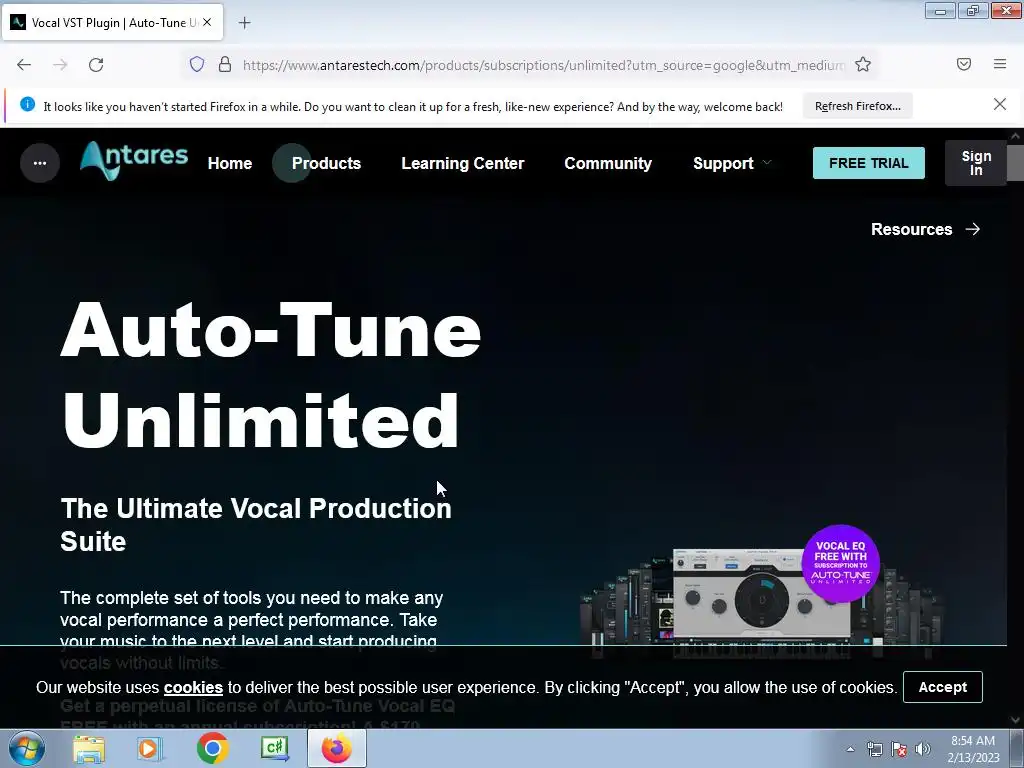Image resolution: width=1024 pixels, height=768 pixels.
Task: Bookmark this page with the star icon
Action: pyautogui.click(x=863, y=64)
